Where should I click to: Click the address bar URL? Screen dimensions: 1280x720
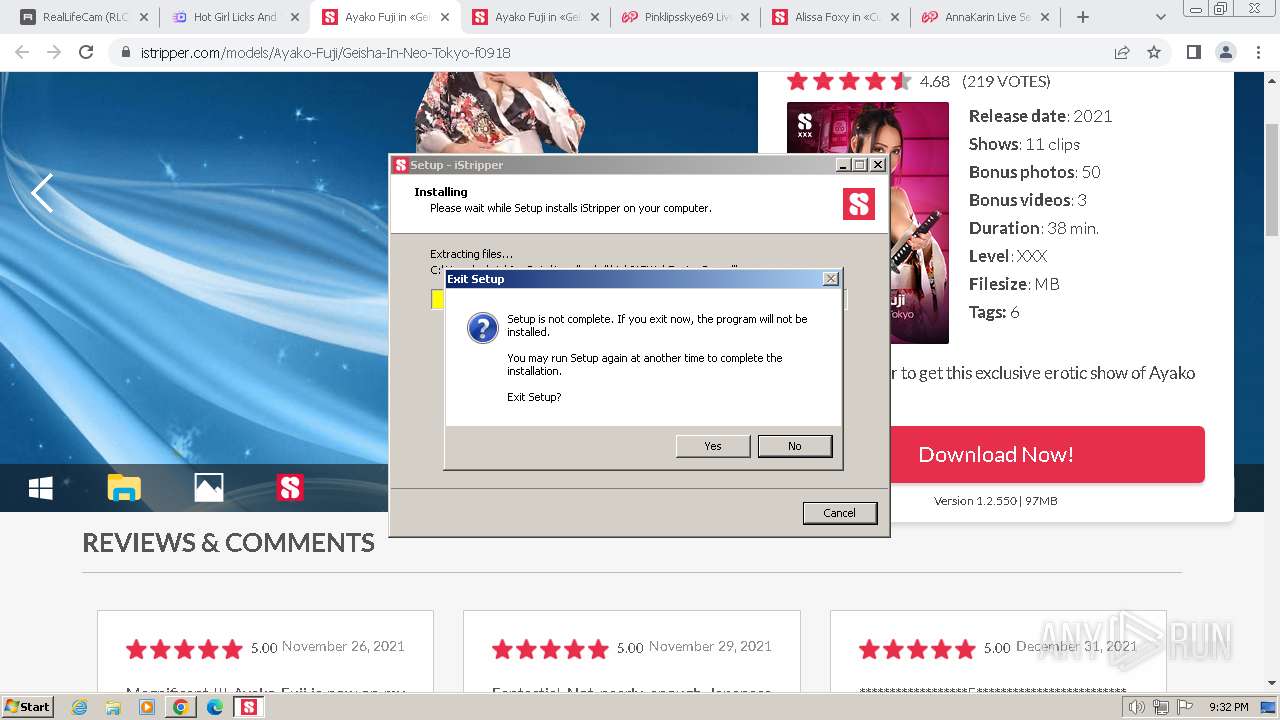pyautogui.click(x=325, y=53)
